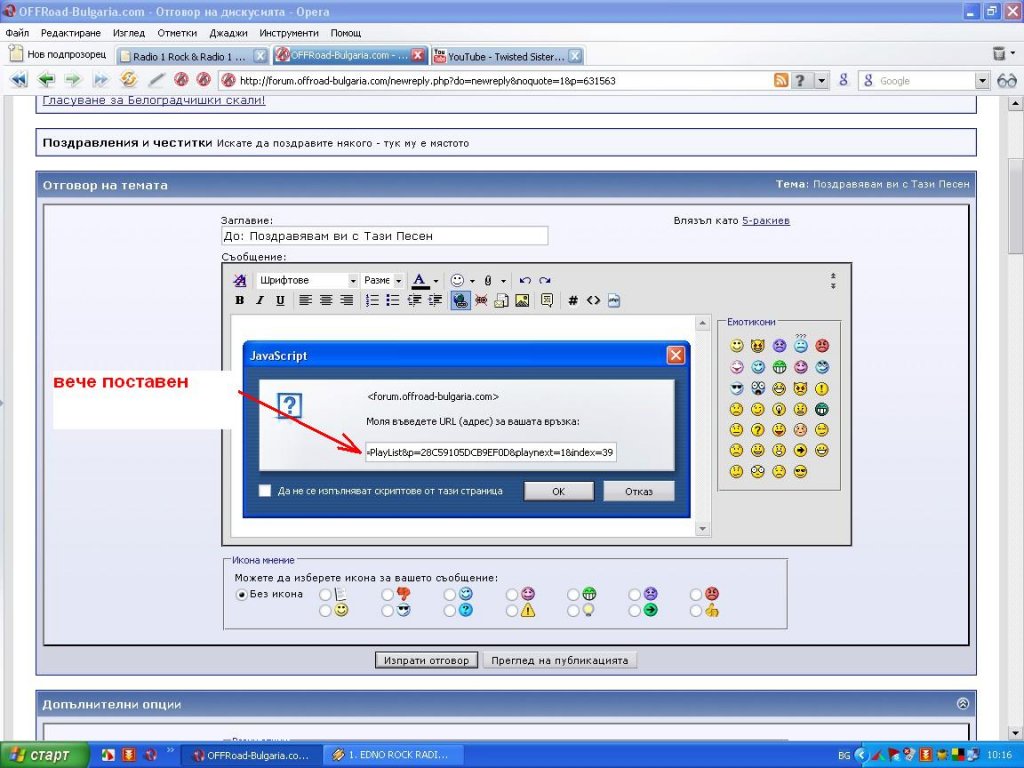Center align text in the editor

point(326,300)
